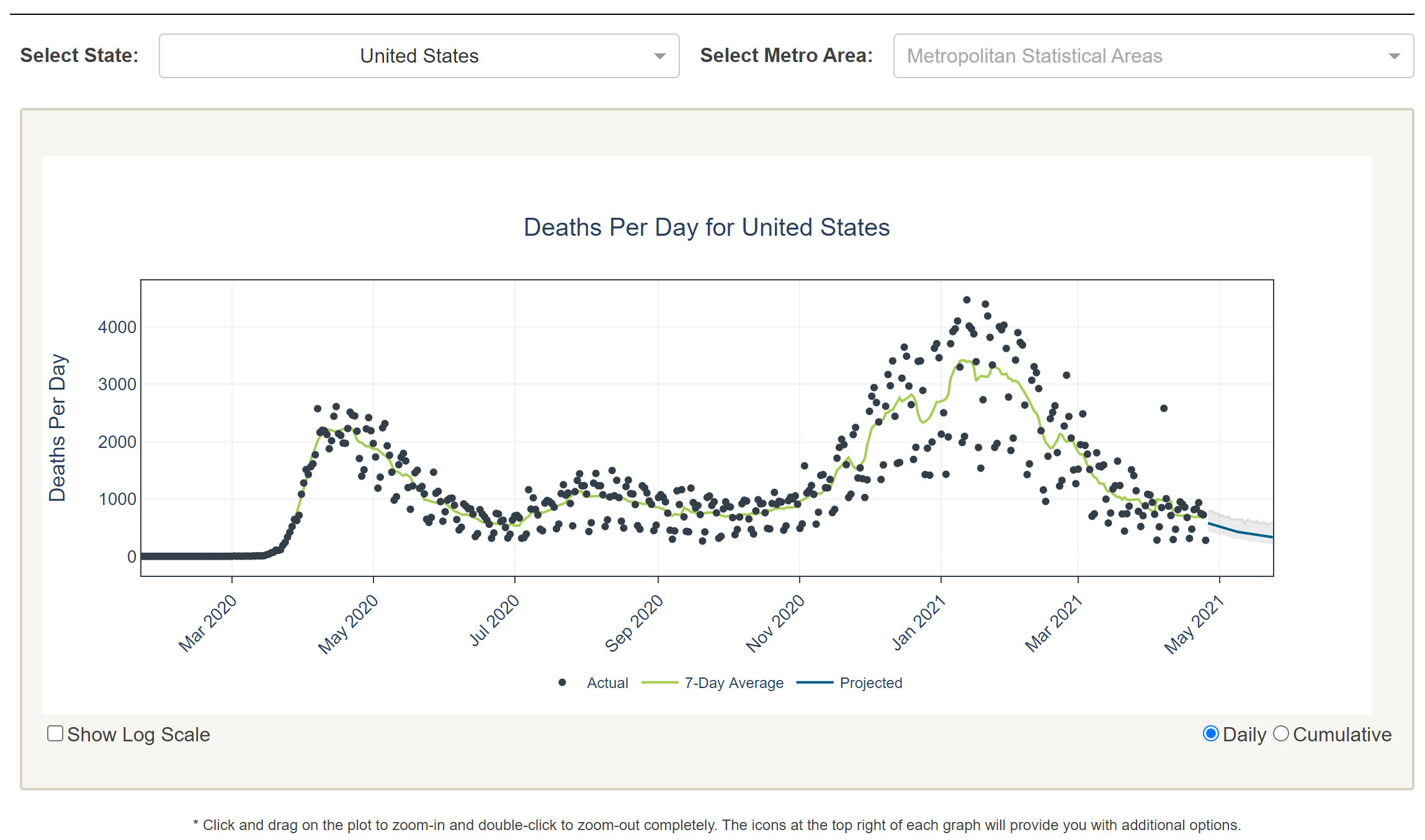Click the 7-Day Average legend label

pos(734,682)
